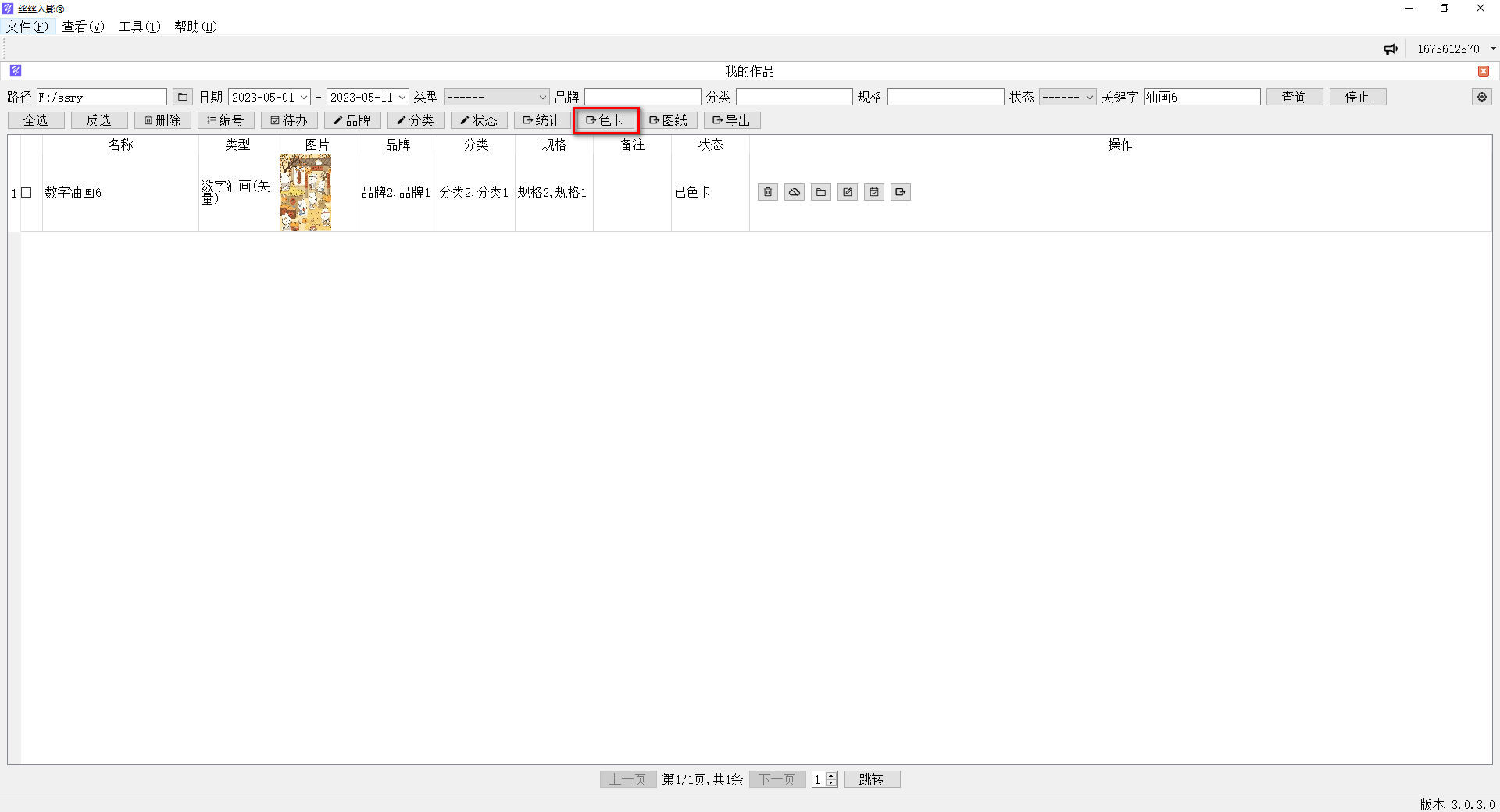The width and height of the screenshot is (1500, 812).
Task: Open the 查看(V) menu
Action: [x=83, y=27]
